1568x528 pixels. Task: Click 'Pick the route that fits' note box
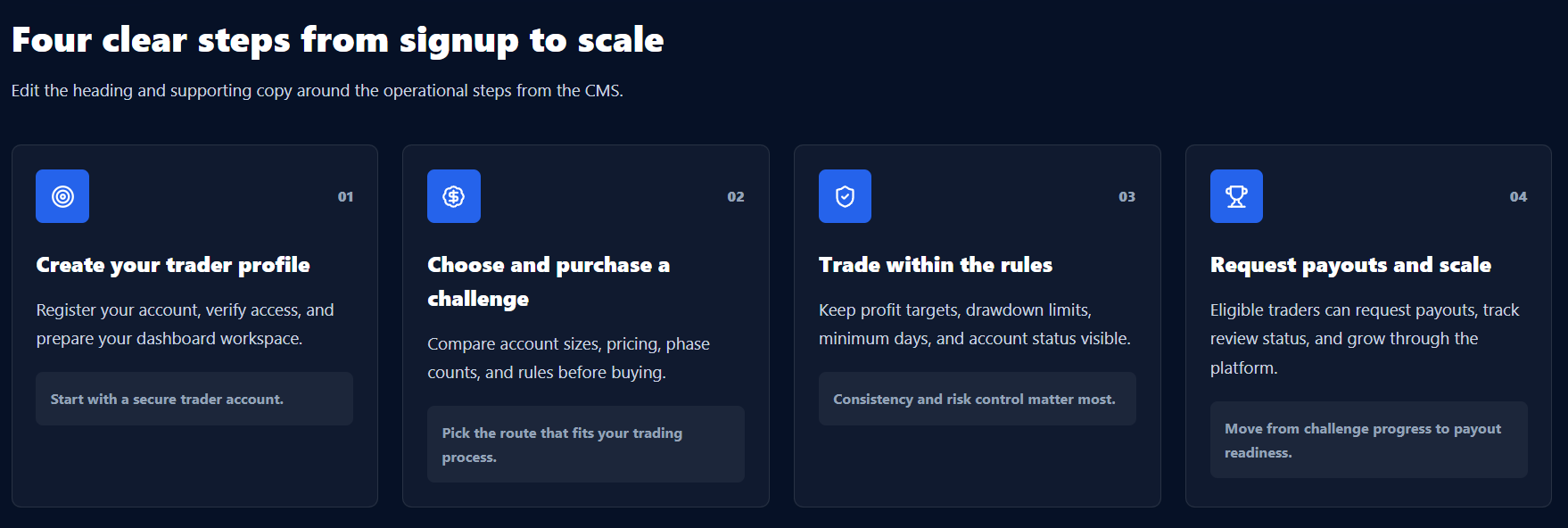point(586,444)
